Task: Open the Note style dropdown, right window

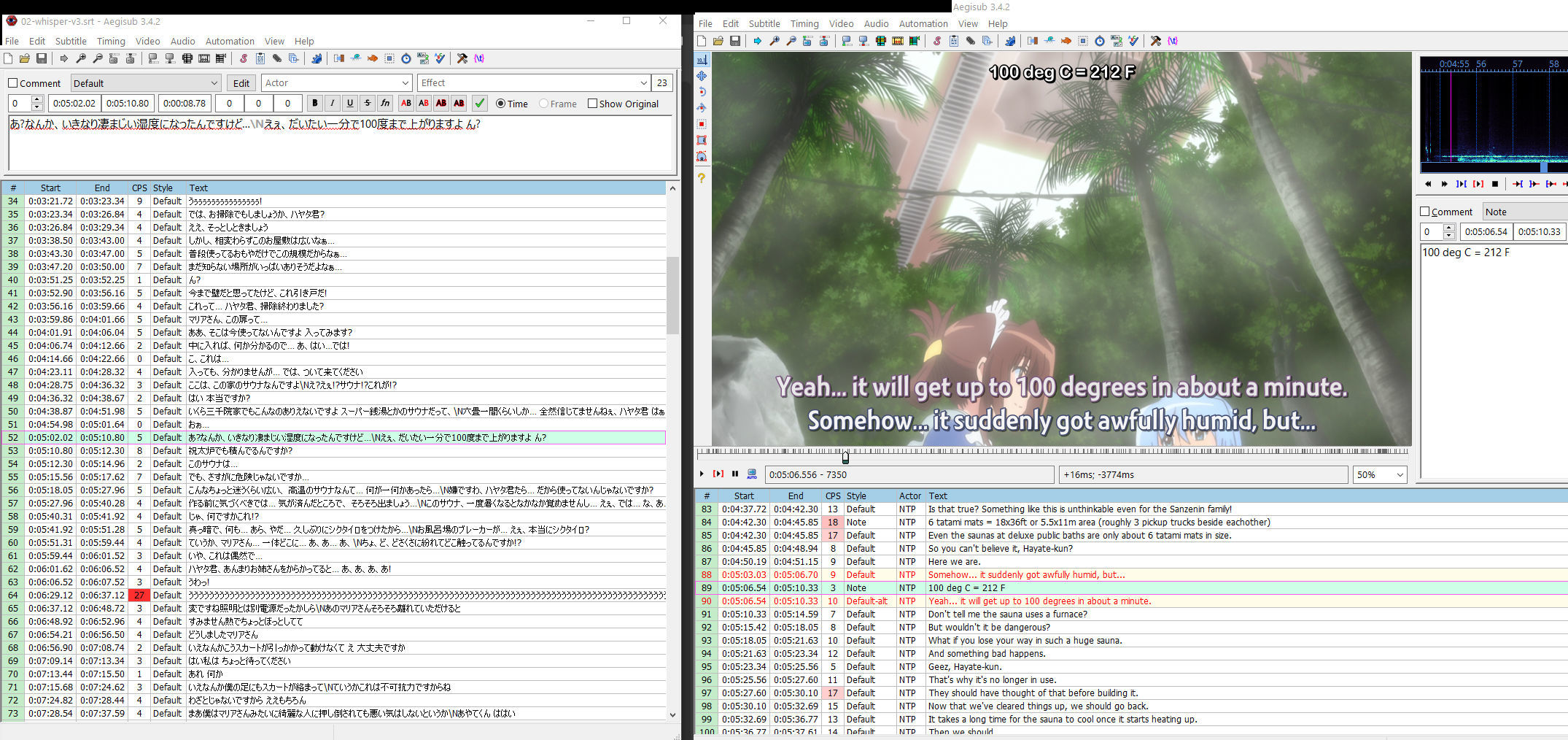Action: point(1524,212)
